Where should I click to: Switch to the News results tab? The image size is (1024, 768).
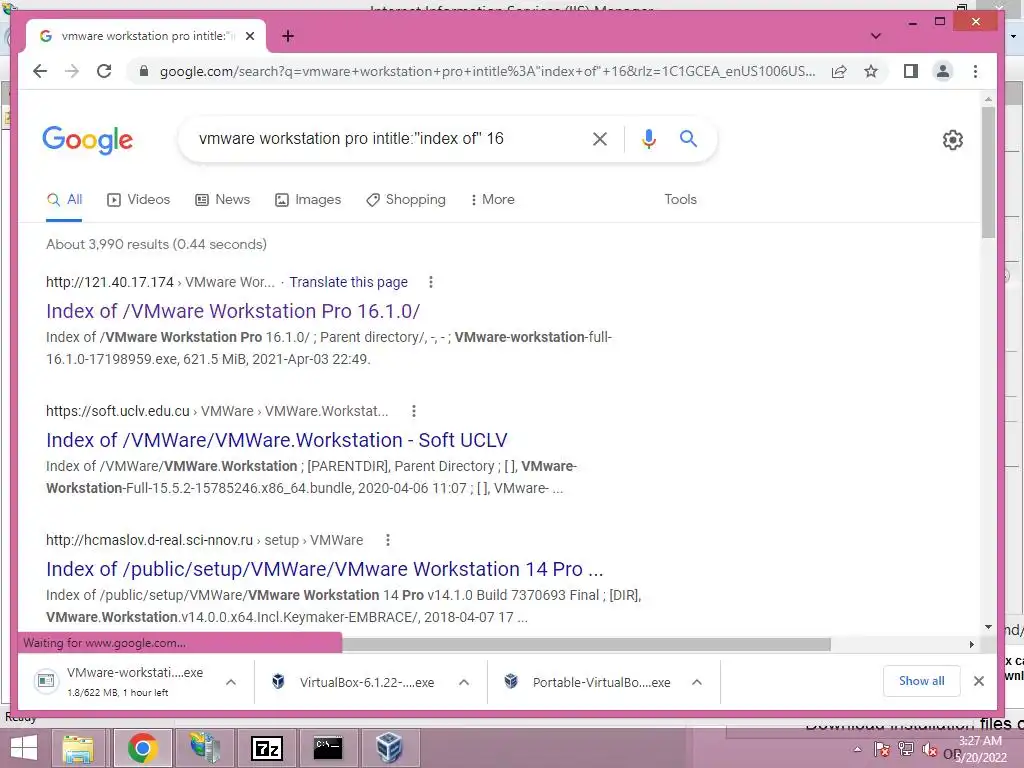point(223,200)
